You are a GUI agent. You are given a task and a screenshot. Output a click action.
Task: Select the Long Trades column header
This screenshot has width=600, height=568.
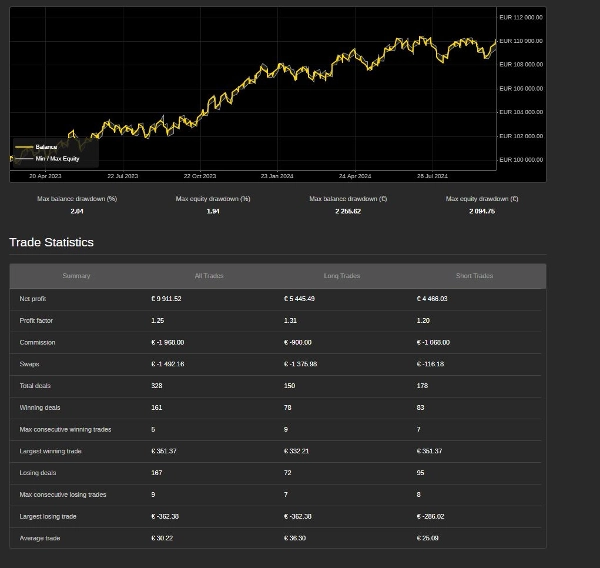coord(341,276)
